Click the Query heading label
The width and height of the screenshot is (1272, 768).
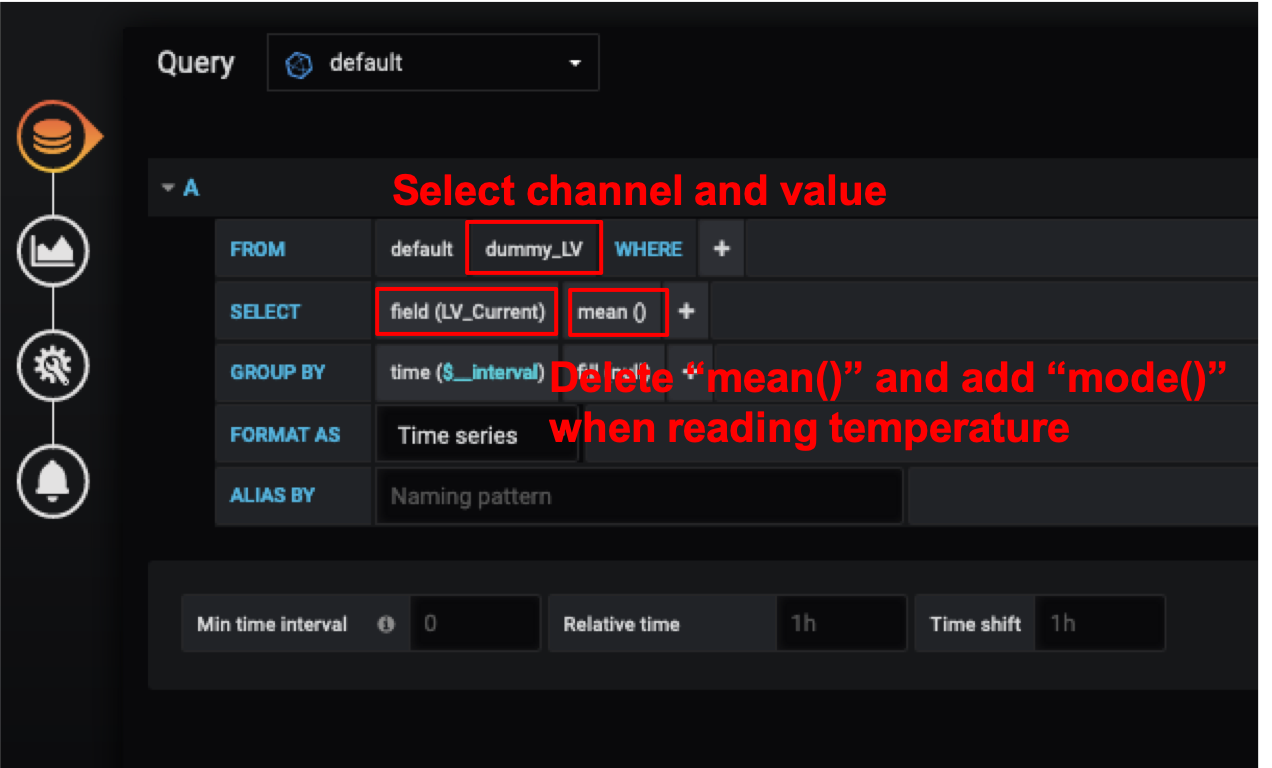click(x=195, y=63)
